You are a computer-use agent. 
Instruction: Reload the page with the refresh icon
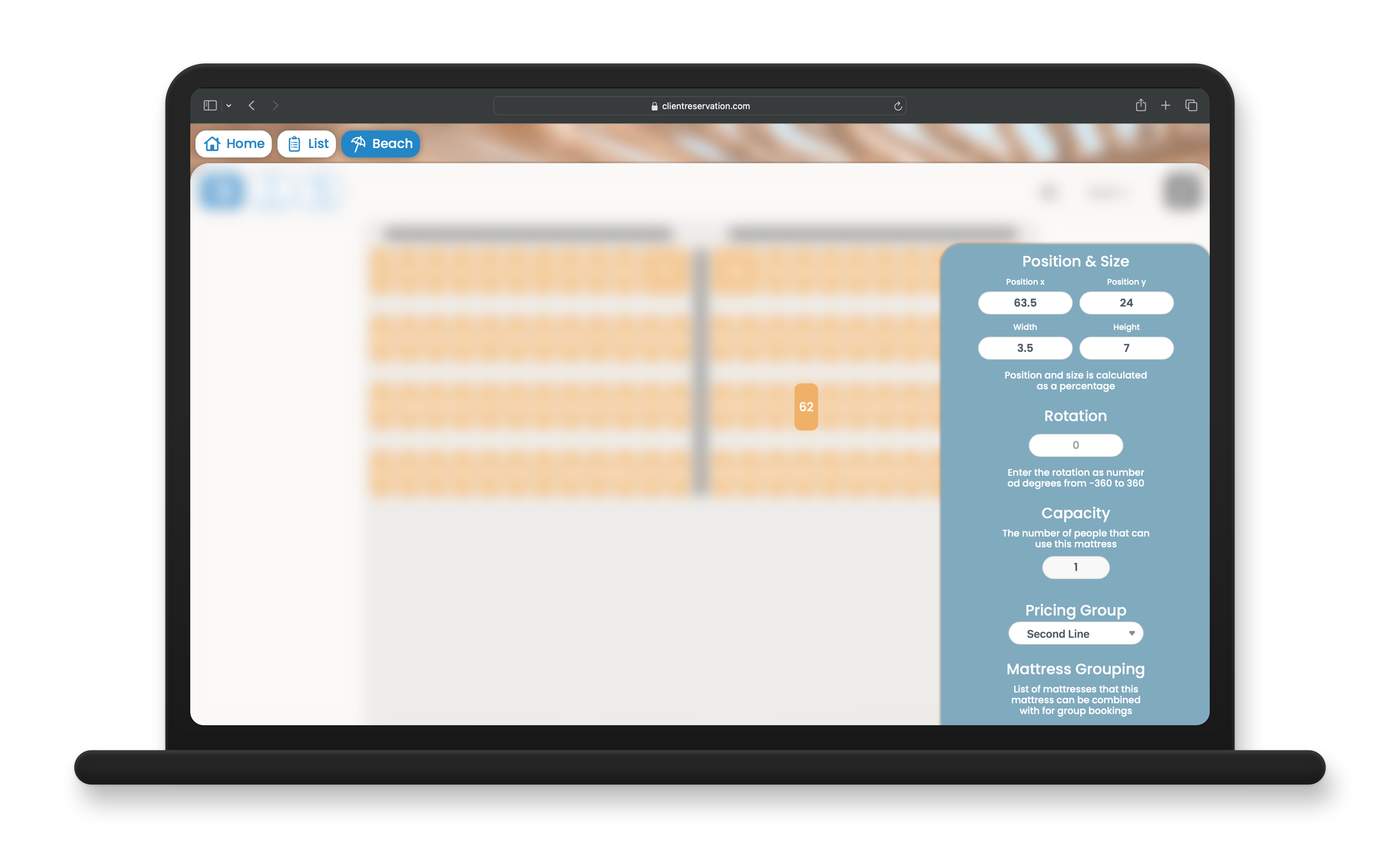pyautogui.click(x=898, y=106)
